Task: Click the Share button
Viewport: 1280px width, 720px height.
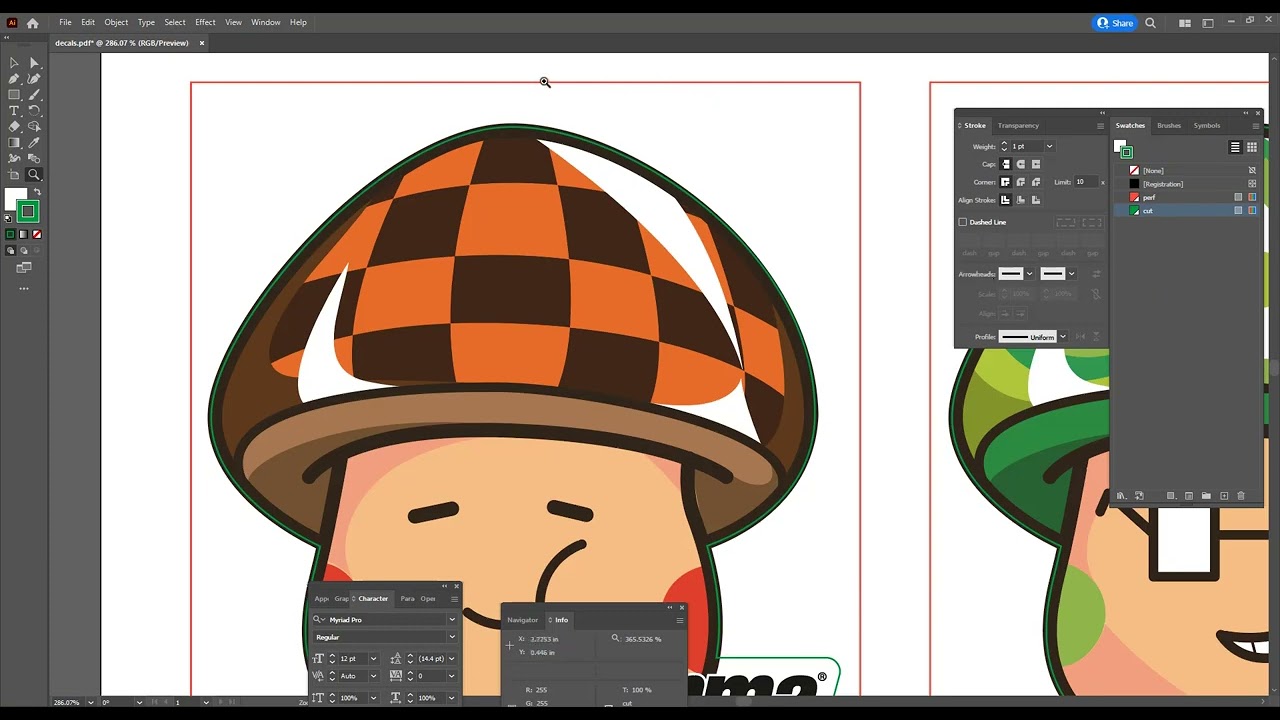Action: click(1116, 23)
